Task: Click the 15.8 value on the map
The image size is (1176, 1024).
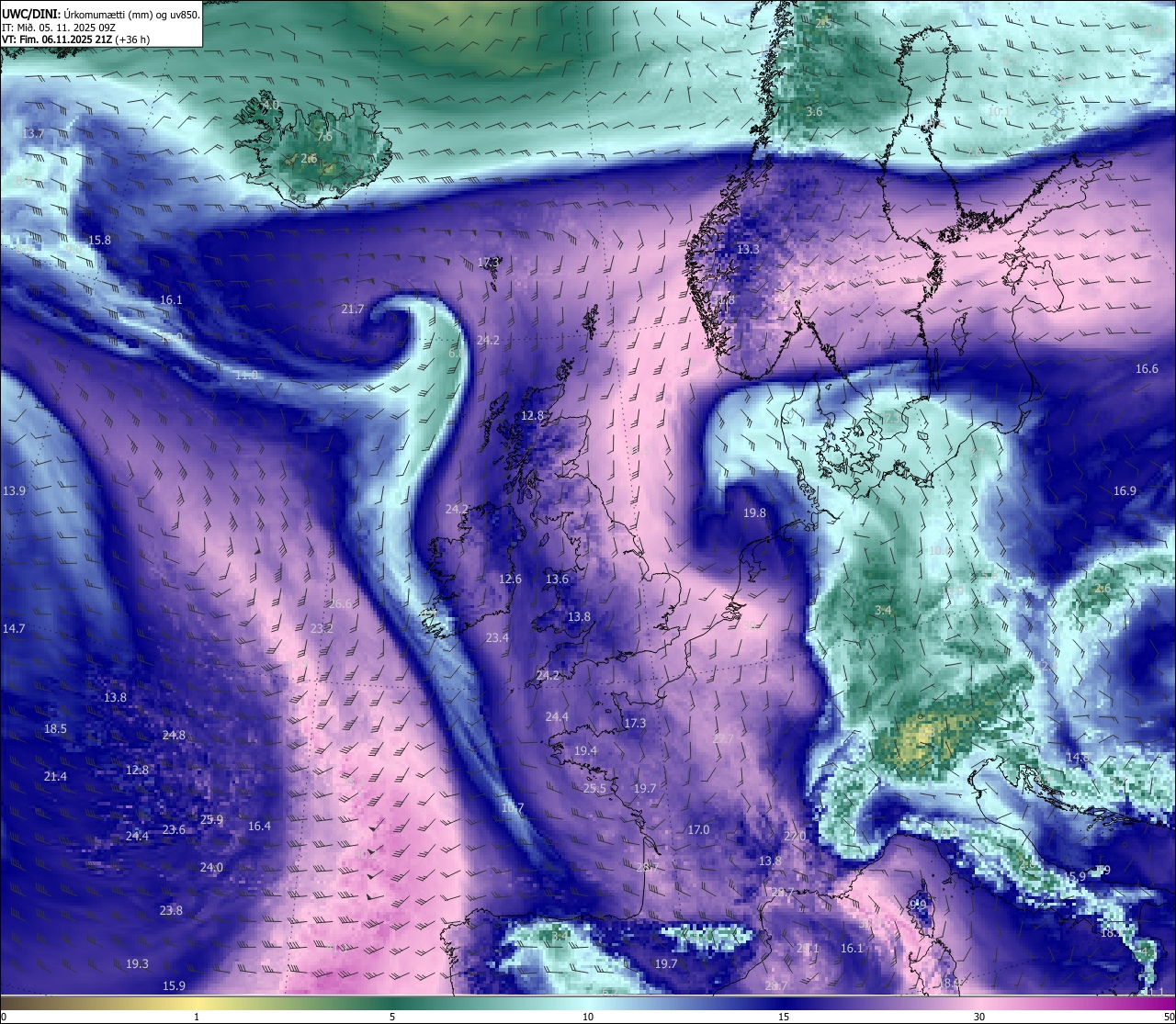Action: click(99, 240)
